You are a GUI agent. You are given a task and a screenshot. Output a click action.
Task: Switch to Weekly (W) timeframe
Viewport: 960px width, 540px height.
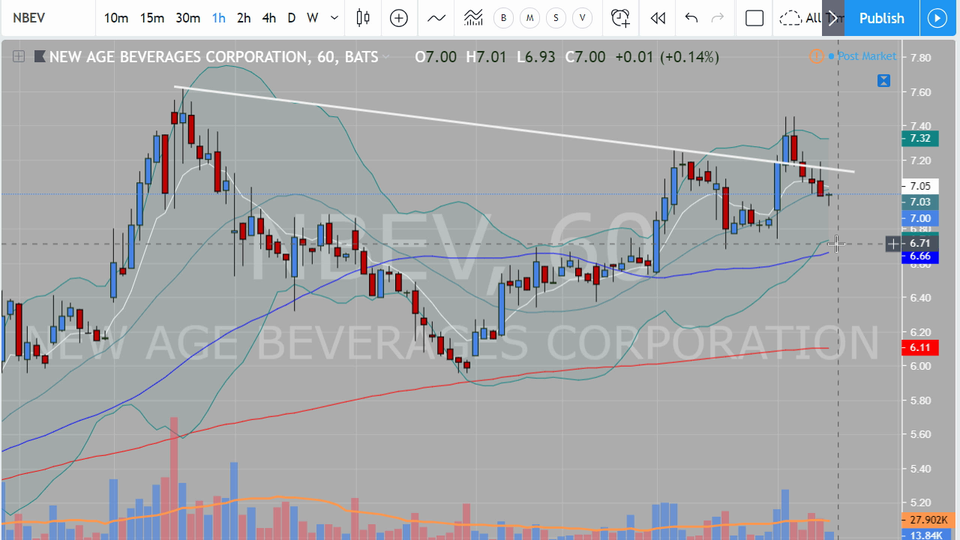[x=313, y=18]
